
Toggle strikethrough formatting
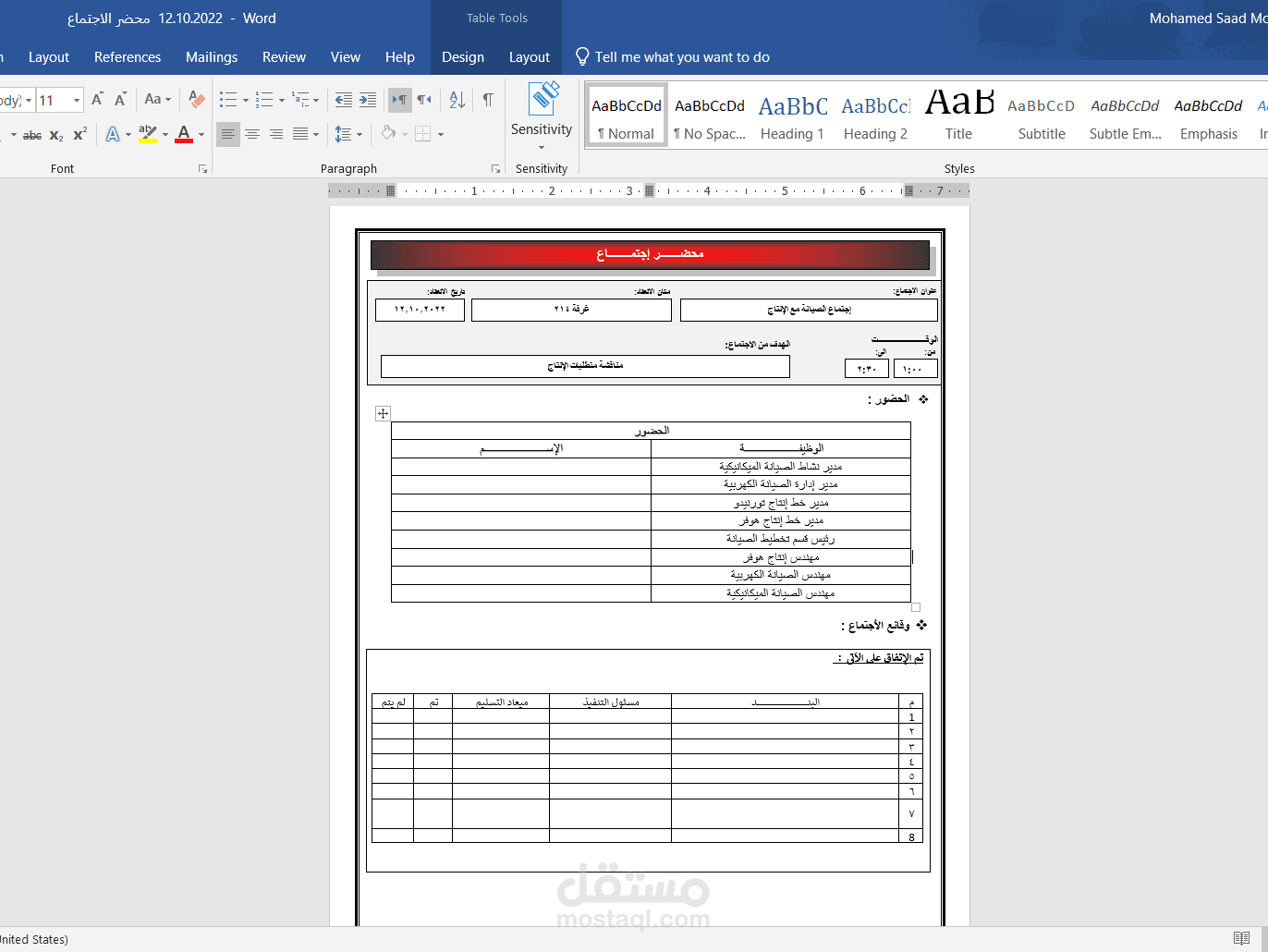tap(31, 135)
